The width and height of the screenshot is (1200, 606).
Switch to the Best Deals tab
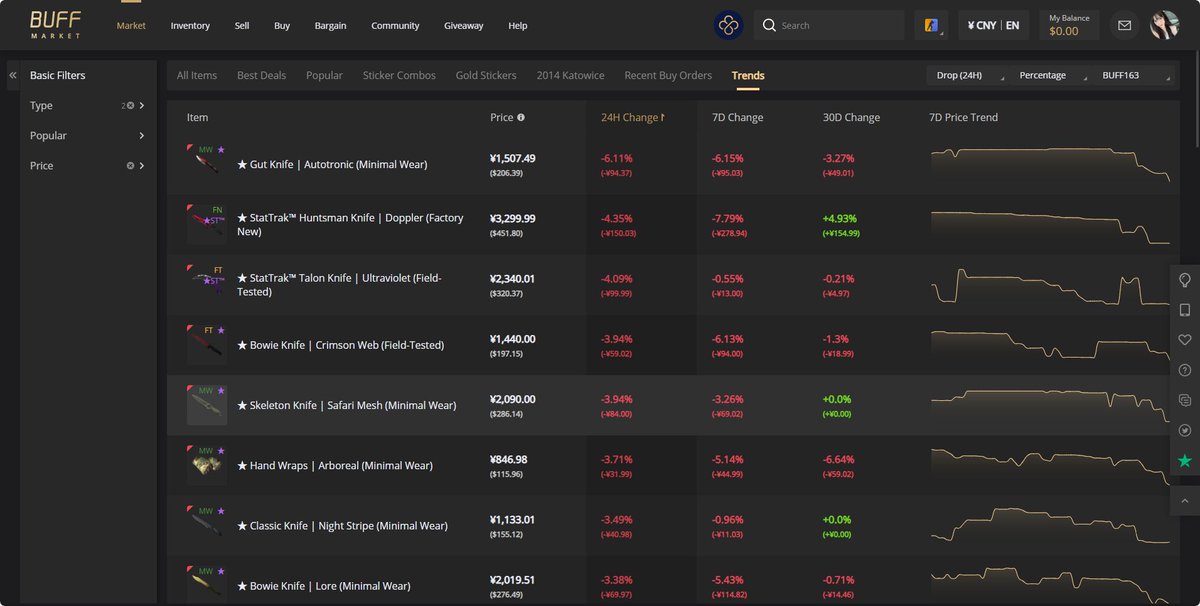pyautogui.click(x=261, y=75)
